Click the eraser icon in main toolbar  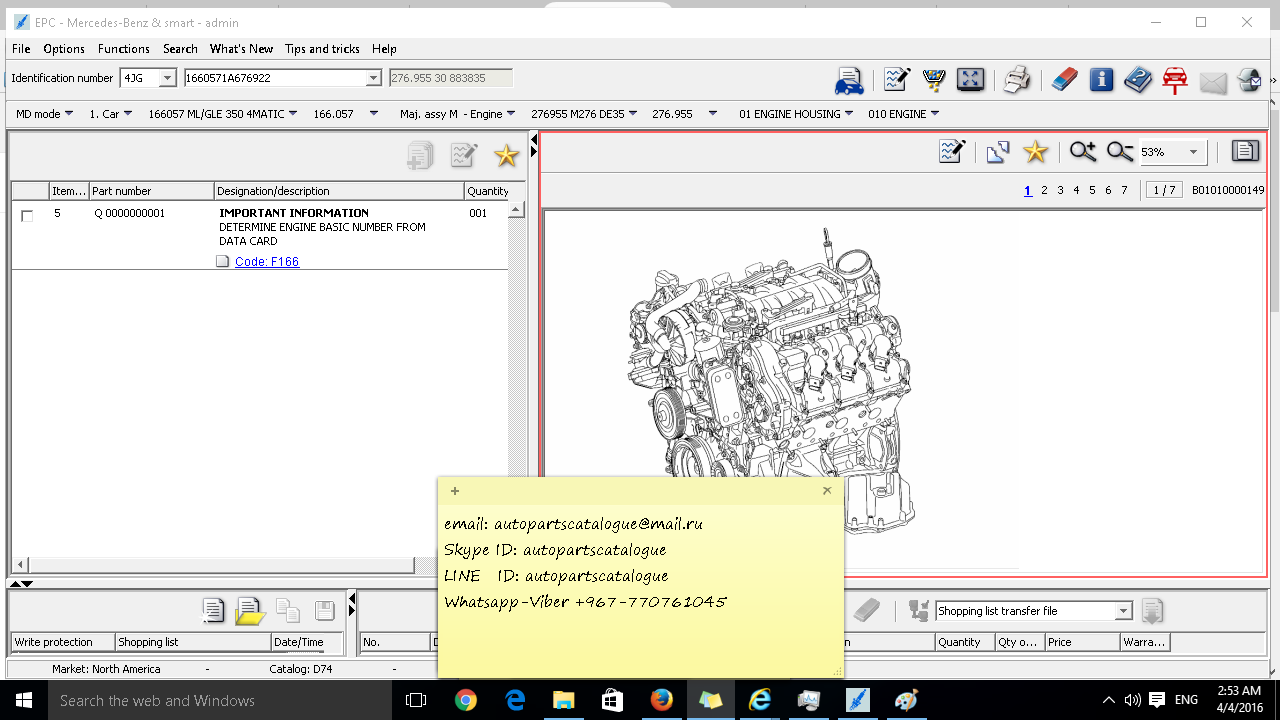pos(1065,80)
